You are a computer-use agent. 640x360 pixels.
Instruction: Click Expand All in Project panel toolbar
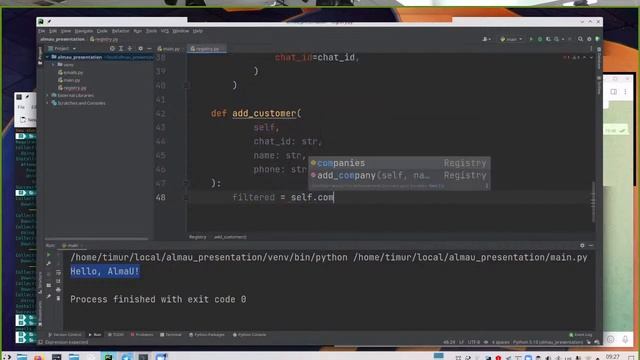click(121, 49)
